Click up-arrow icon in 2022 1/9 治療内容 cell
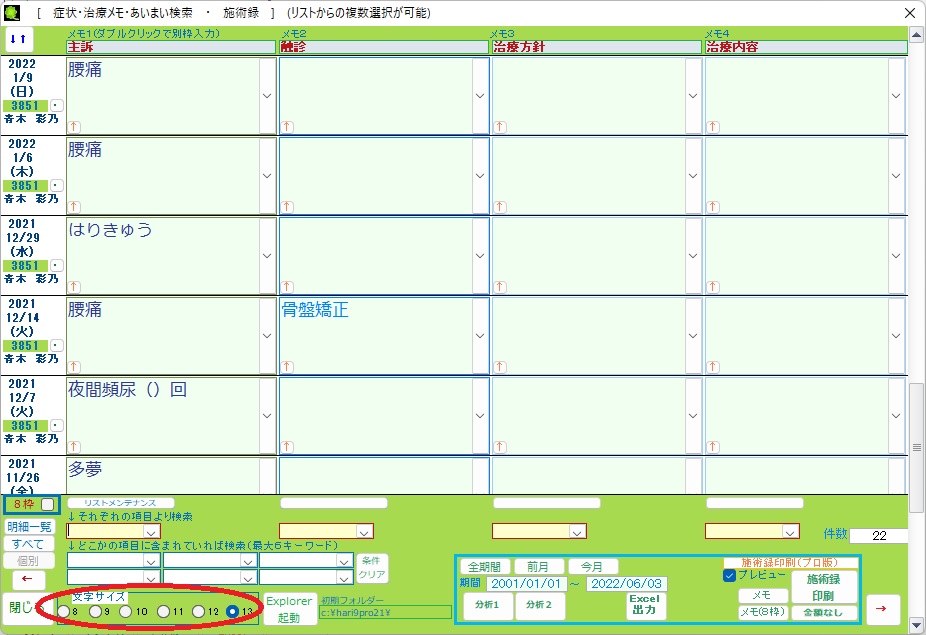 click(713, 126)
